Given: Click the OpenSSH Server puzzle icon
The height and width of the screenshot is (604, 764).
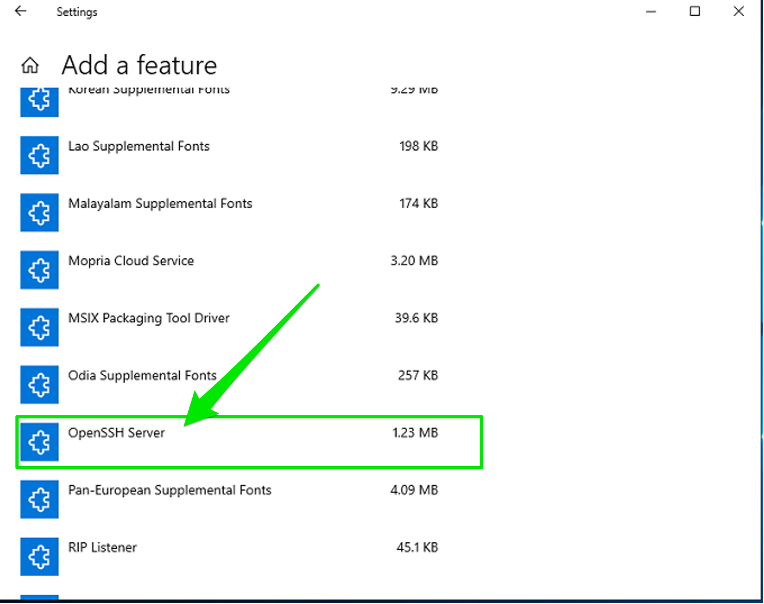Looking at the screenshot, I should click(39, 442).
